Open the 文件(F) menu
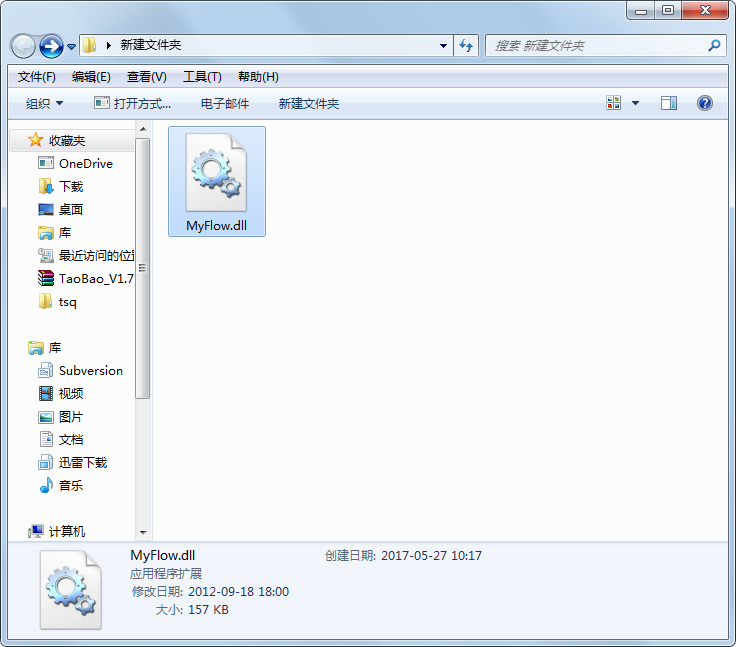 pyautogui.click(x=37, y=77)
